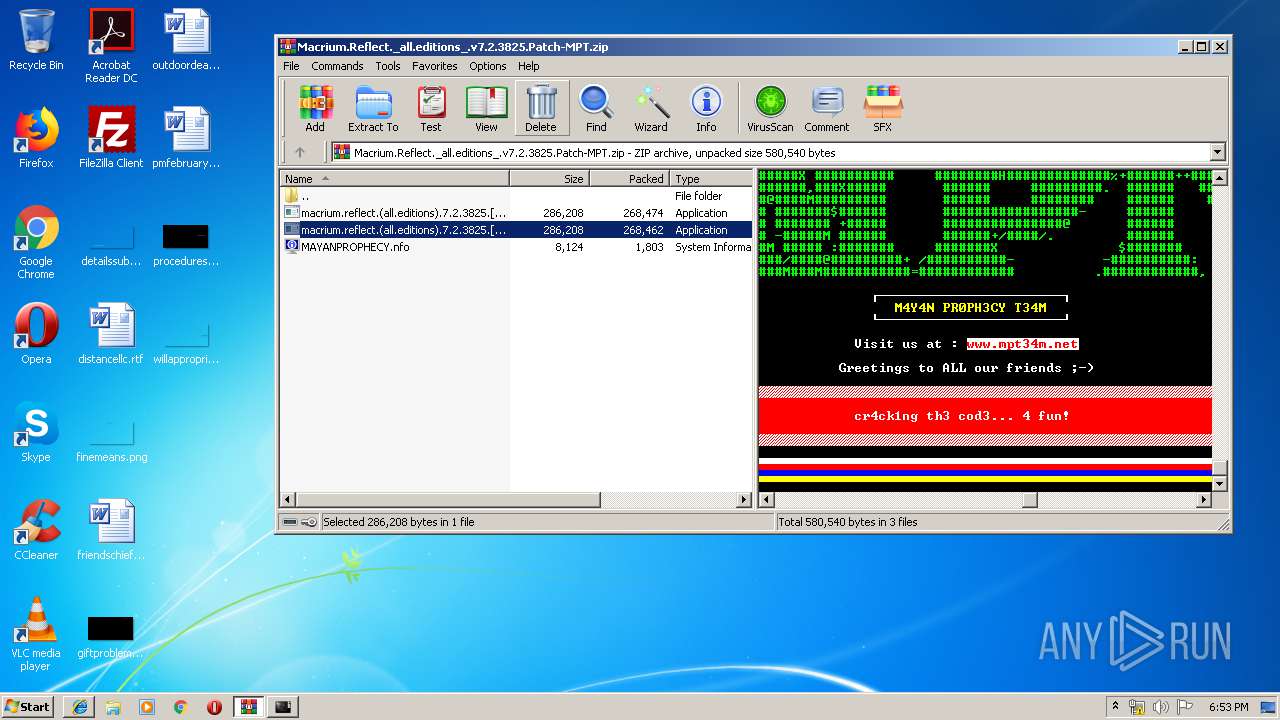Image resolution: width=1280 pixels, height=720 pixels.
Task: Launch the Wizard tool
Action: 651,108
